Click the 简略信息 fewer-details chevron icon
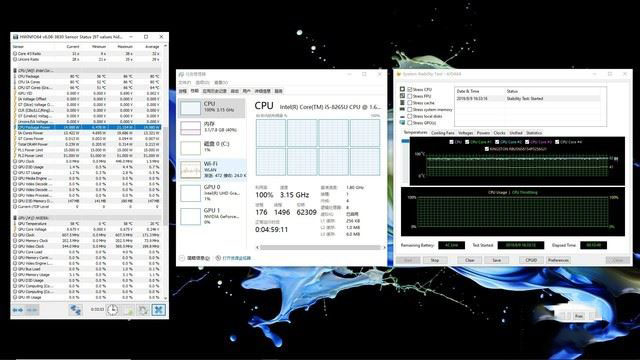The width and height of the screenshot is (640, 360). pyautogui.click(x=182, y=258)
